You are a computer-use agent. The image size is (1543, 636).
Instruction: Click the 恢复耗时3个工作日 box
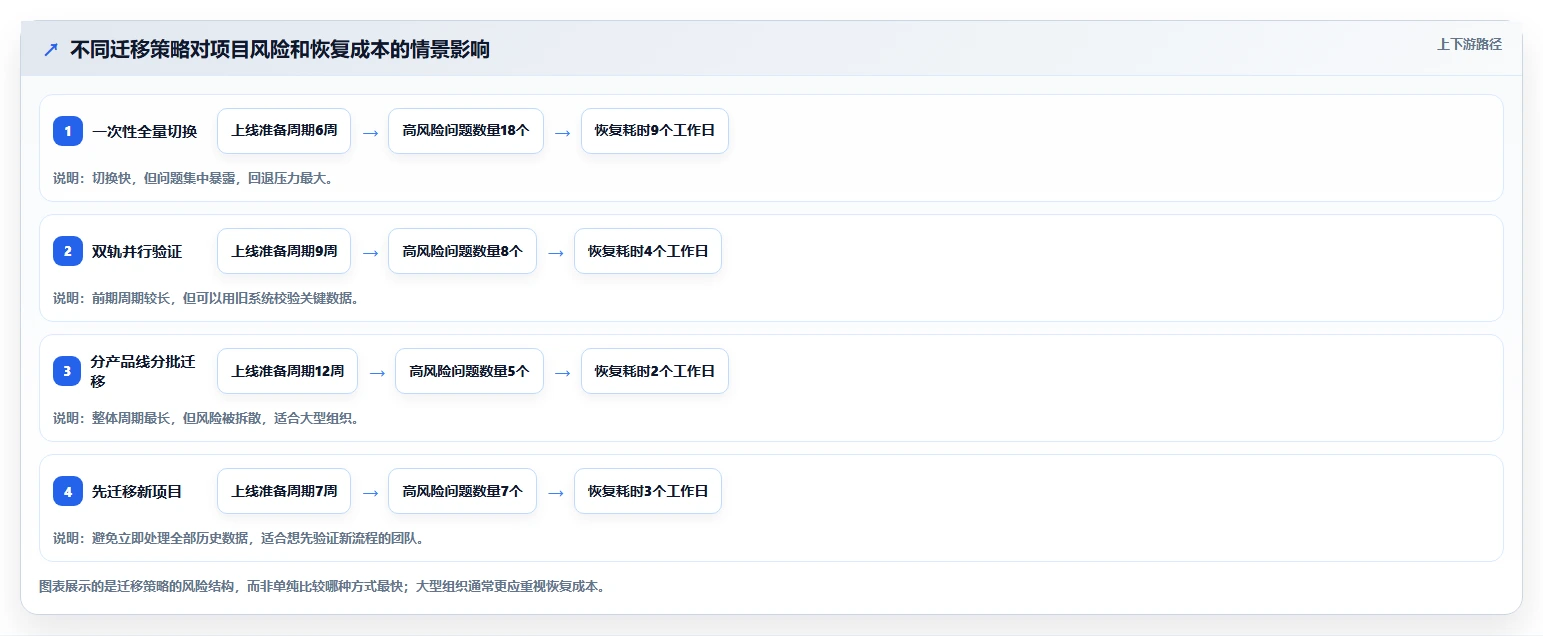point(648,491)
